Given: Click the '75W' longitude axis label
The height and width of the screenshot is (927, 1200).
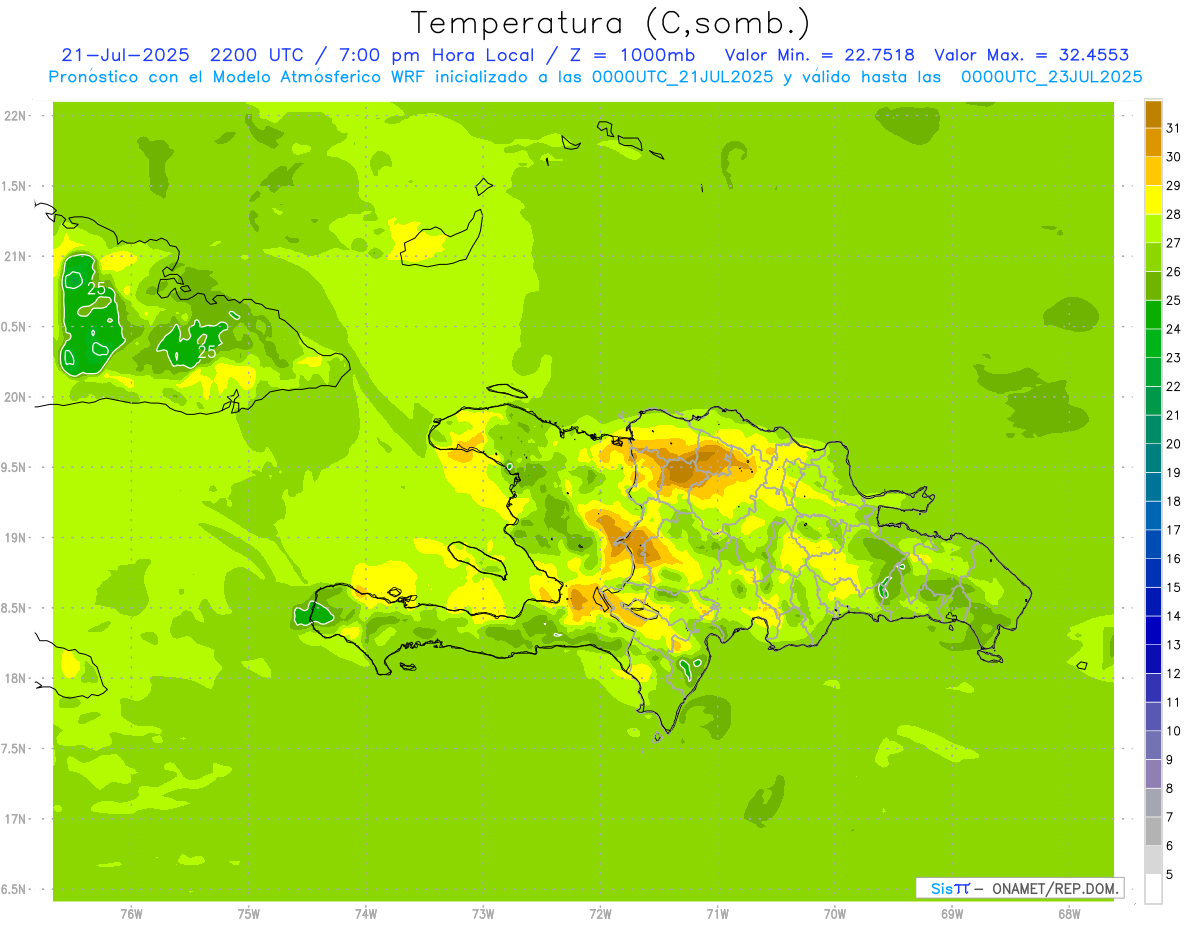Looking at the screenshot, I should tap(248, 914).
